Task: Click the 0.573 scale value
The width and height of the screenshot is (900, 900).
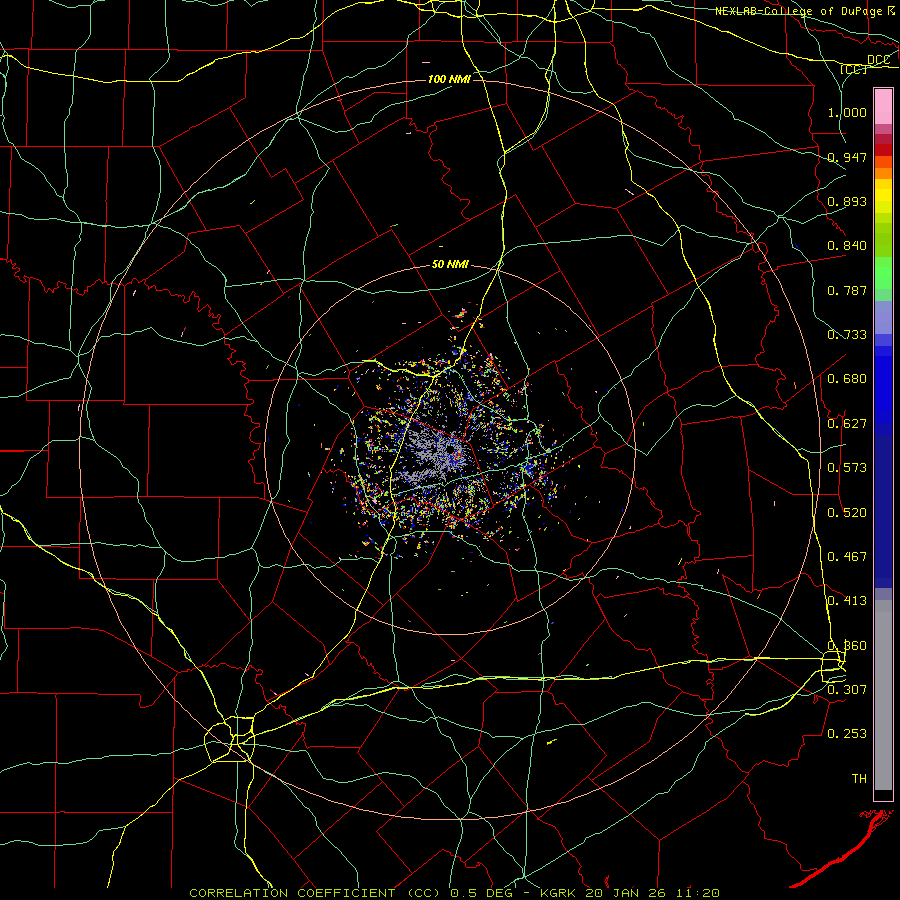Action: coord(847,468)
